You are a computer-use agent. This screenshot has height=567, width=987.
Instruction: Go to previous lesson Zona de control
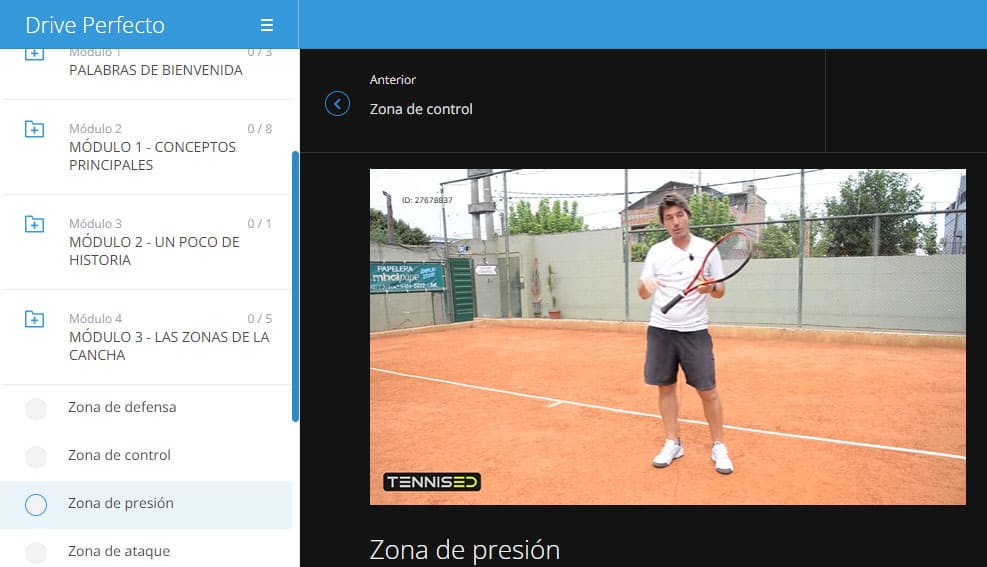(x=421, y=109)
